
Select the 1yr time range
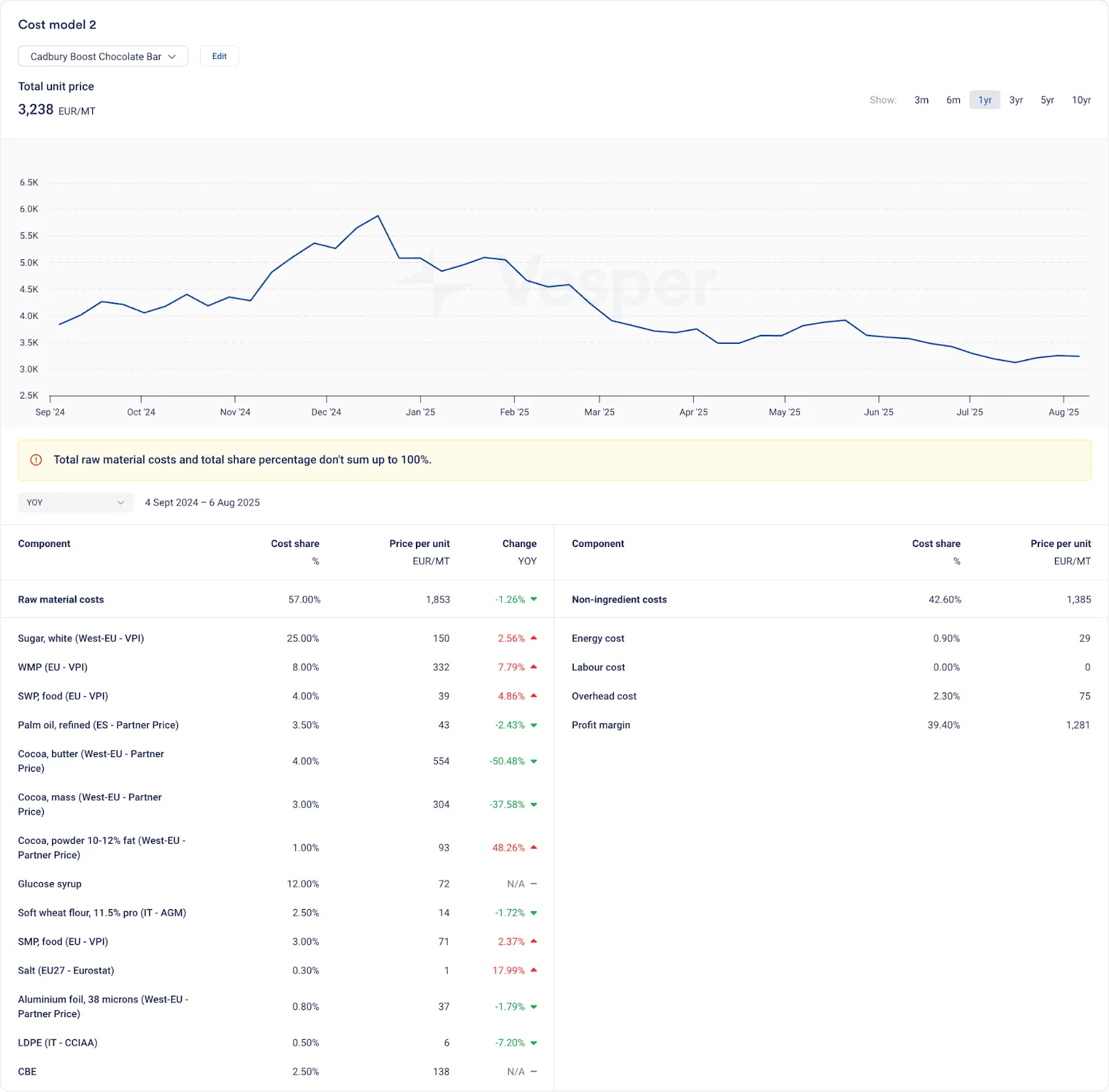[x=985, y=100]
